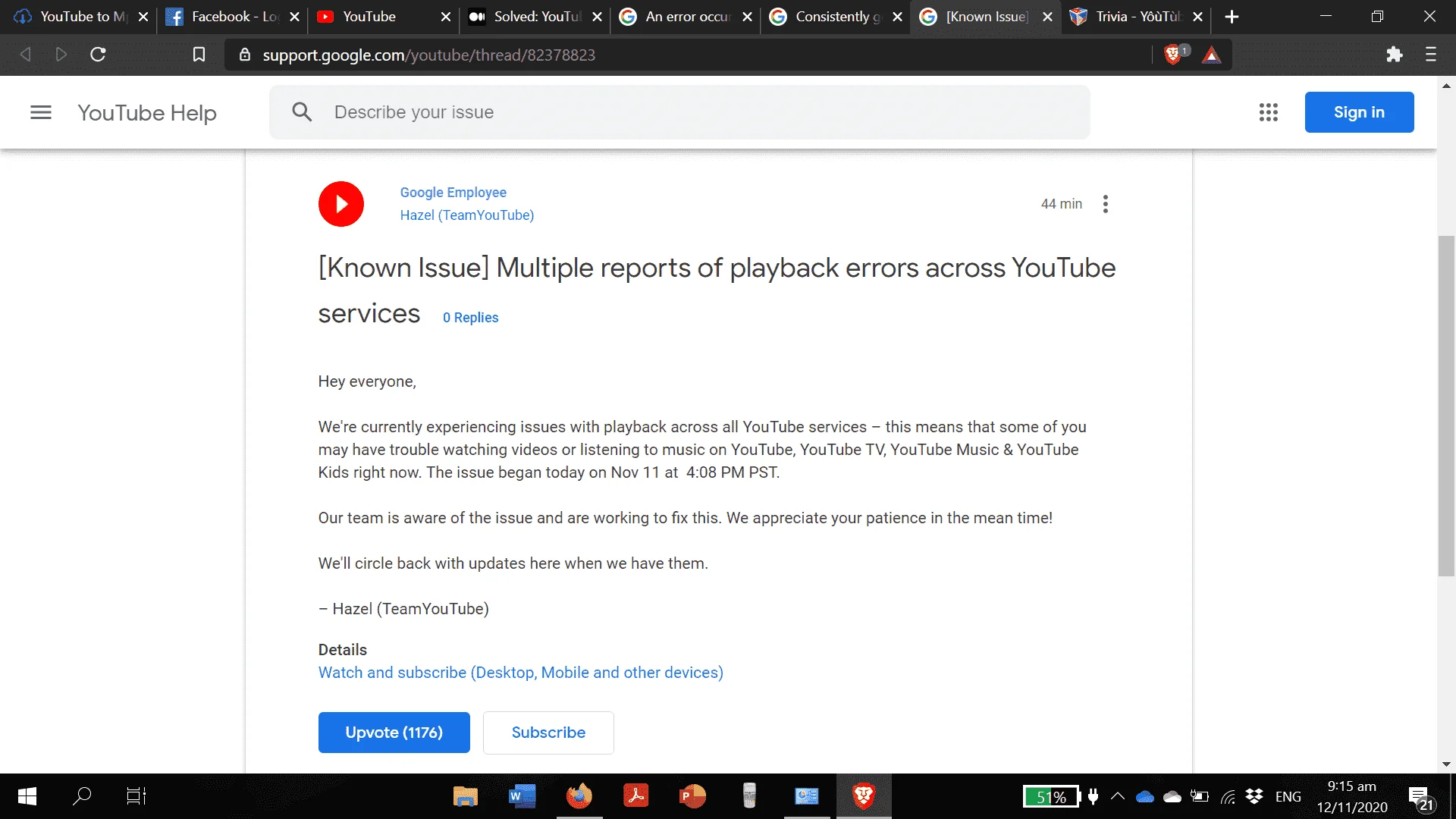Switch to the YouTube tab

pyautogui.click(x=383, y=17)
